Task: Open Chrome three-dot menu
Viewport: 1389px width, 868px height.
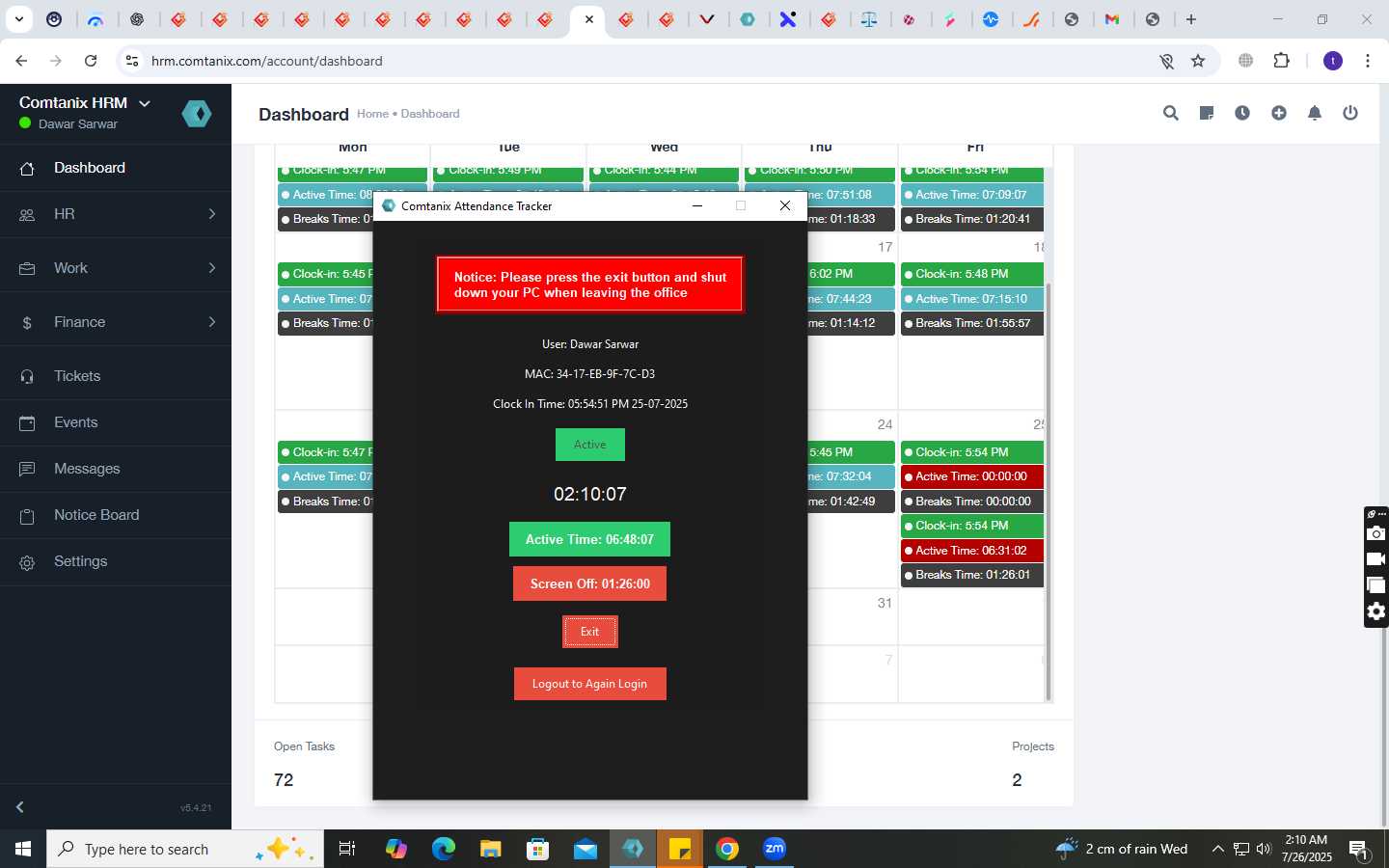Action: 1368,61
